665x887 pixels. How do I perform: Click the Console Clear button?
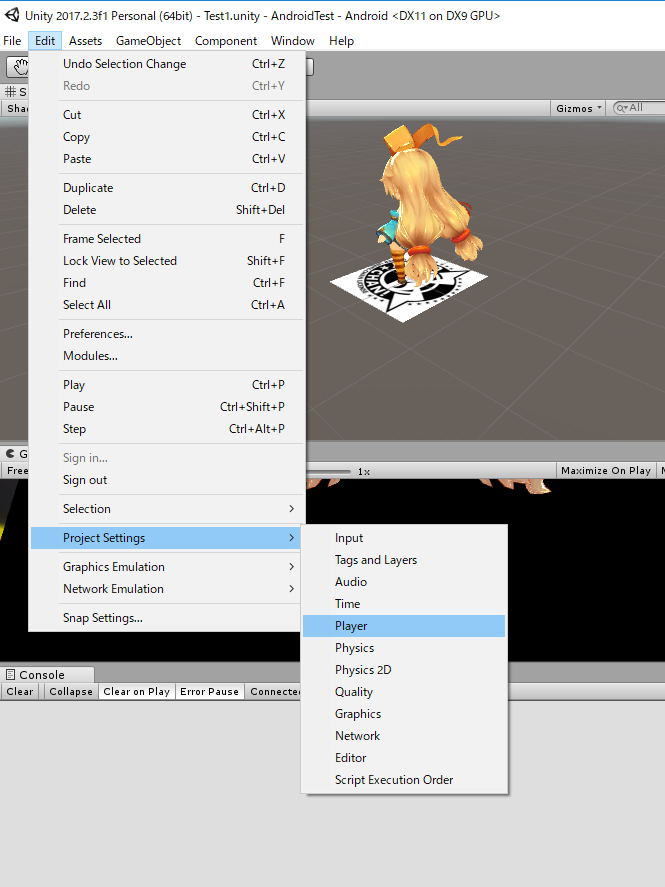click(x=20, y=691)
